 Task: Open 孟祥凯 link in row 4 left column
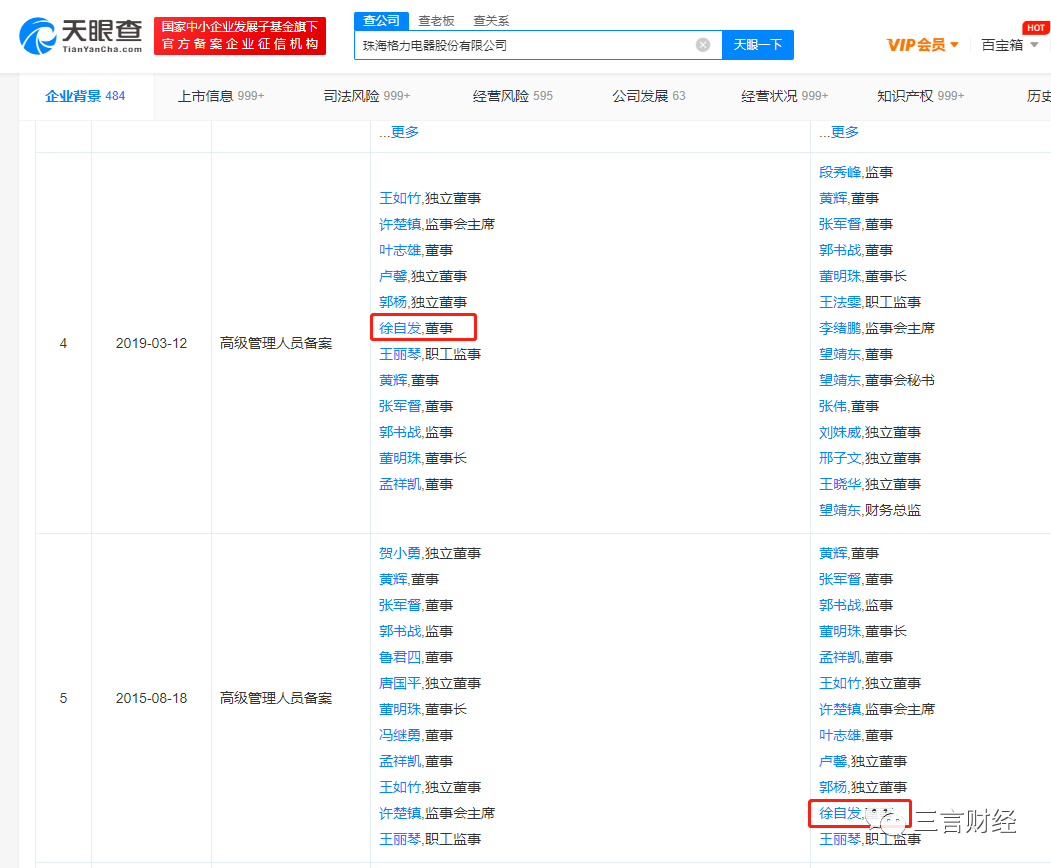pos(399,485)
